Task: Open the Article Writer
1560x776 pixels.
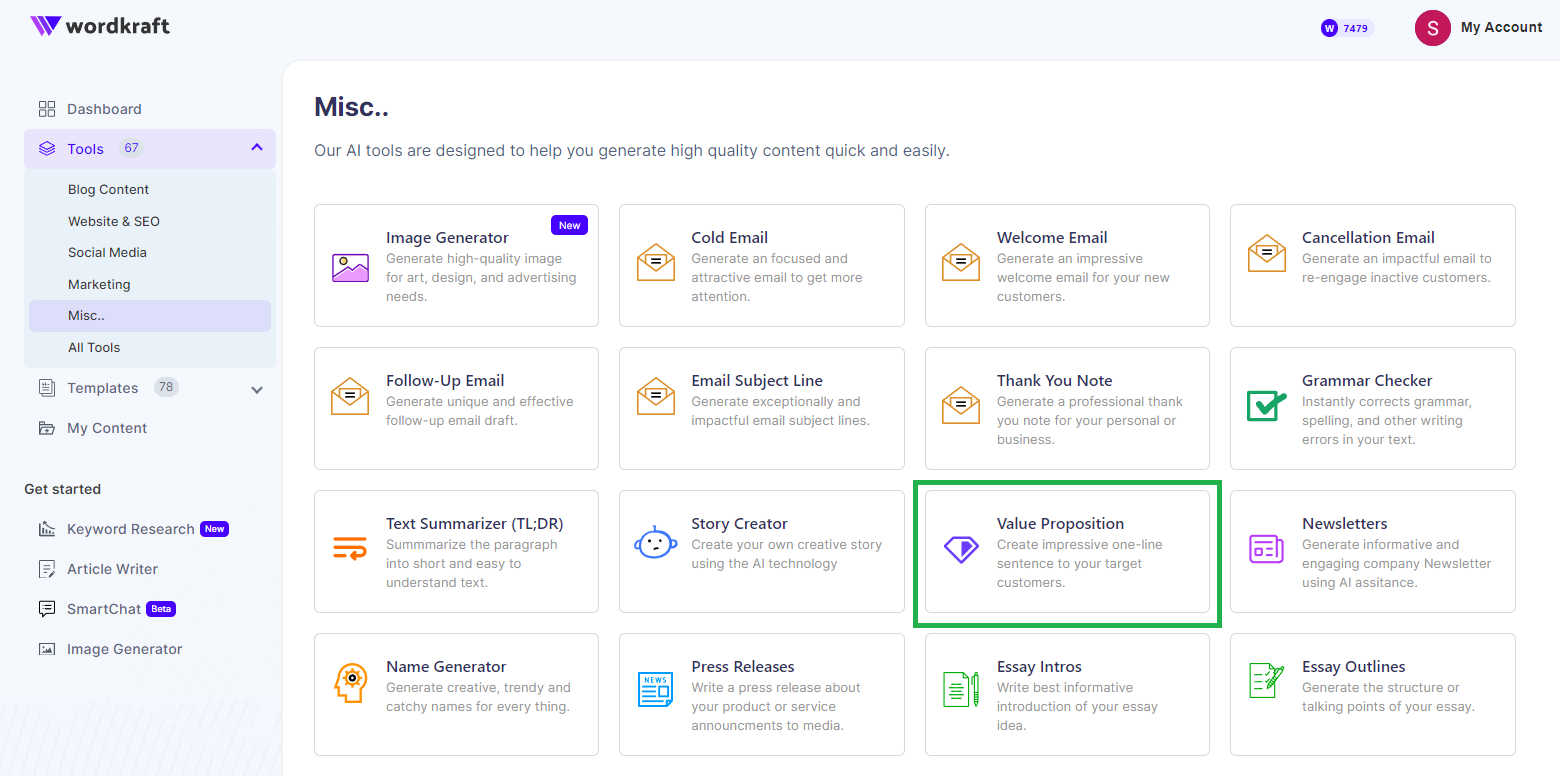Action: coord(110,569)
